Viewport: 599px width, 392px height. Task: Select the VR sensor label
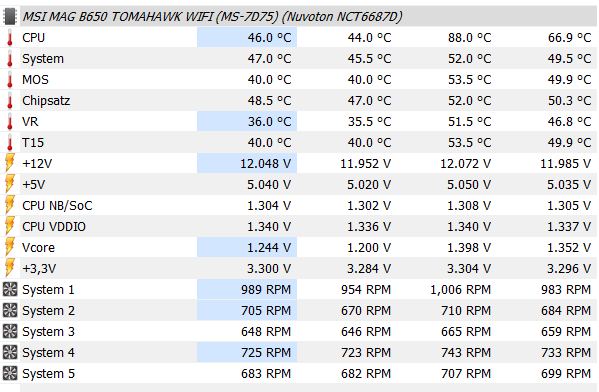(x=30, y=122)
